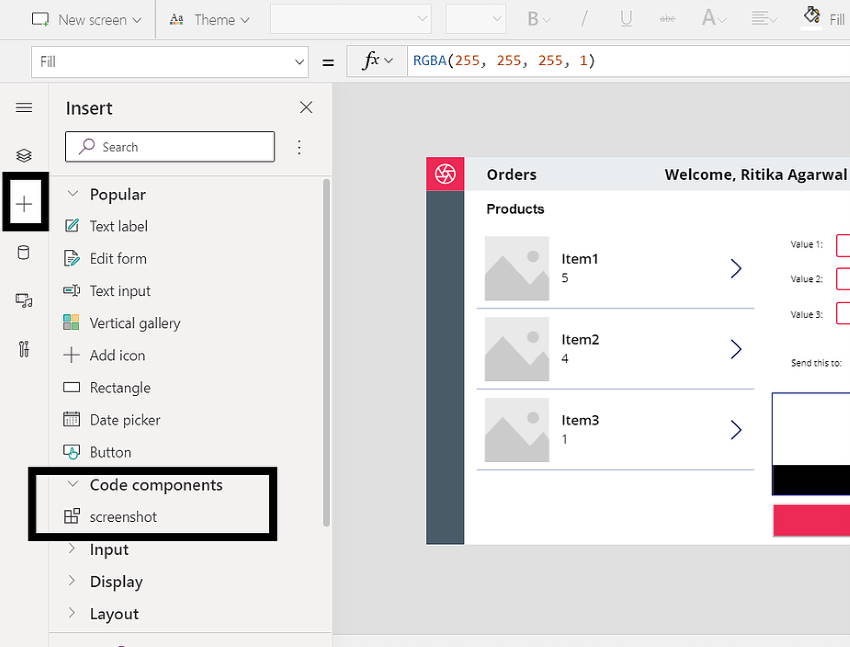Open the font color picker

[x=713, y=19]
